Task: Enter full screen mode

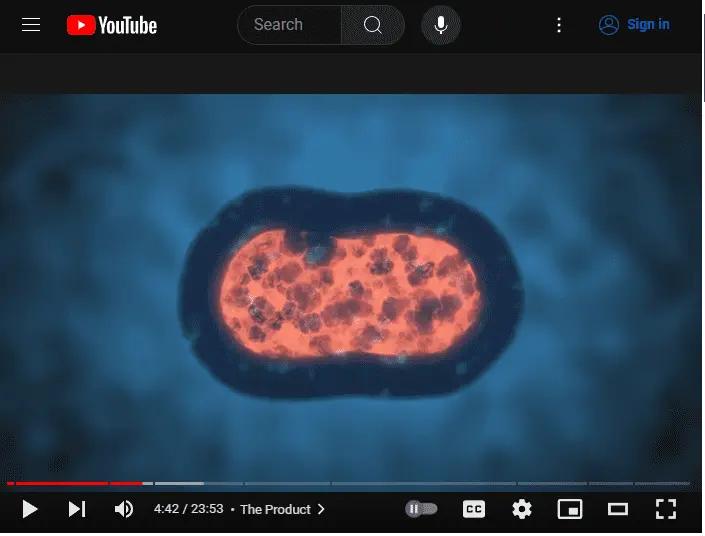Action: click(666, 509)
